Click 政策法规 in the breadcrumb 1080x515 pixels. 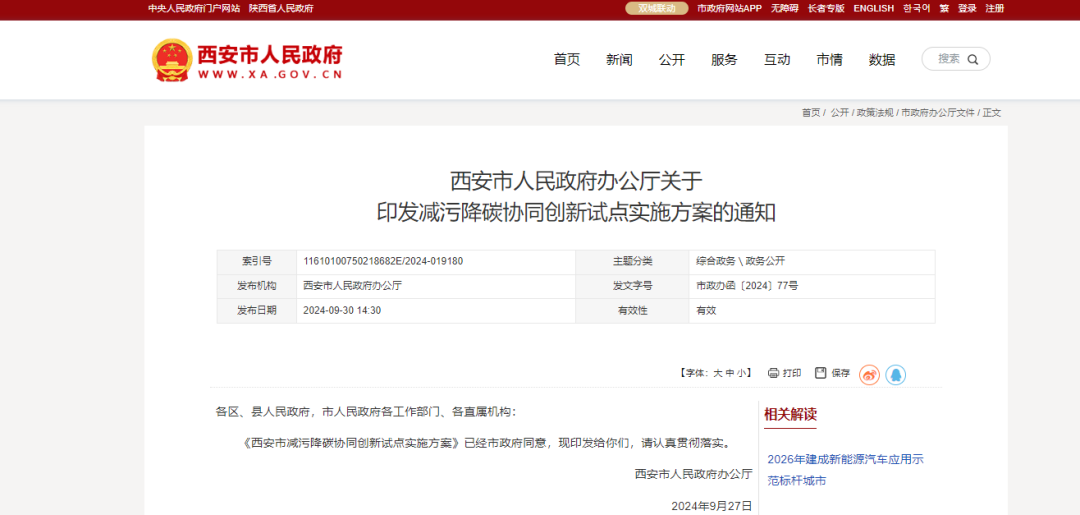874,113
